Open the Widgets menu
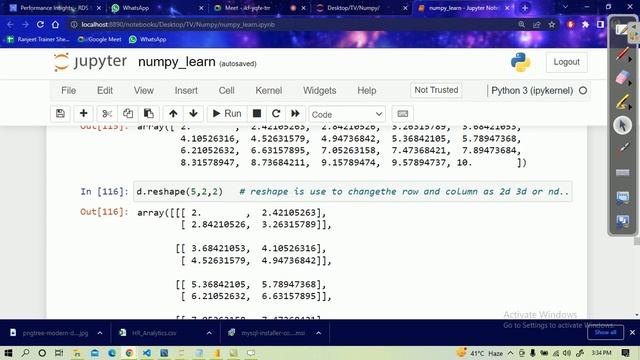 (x=320, y=91)
